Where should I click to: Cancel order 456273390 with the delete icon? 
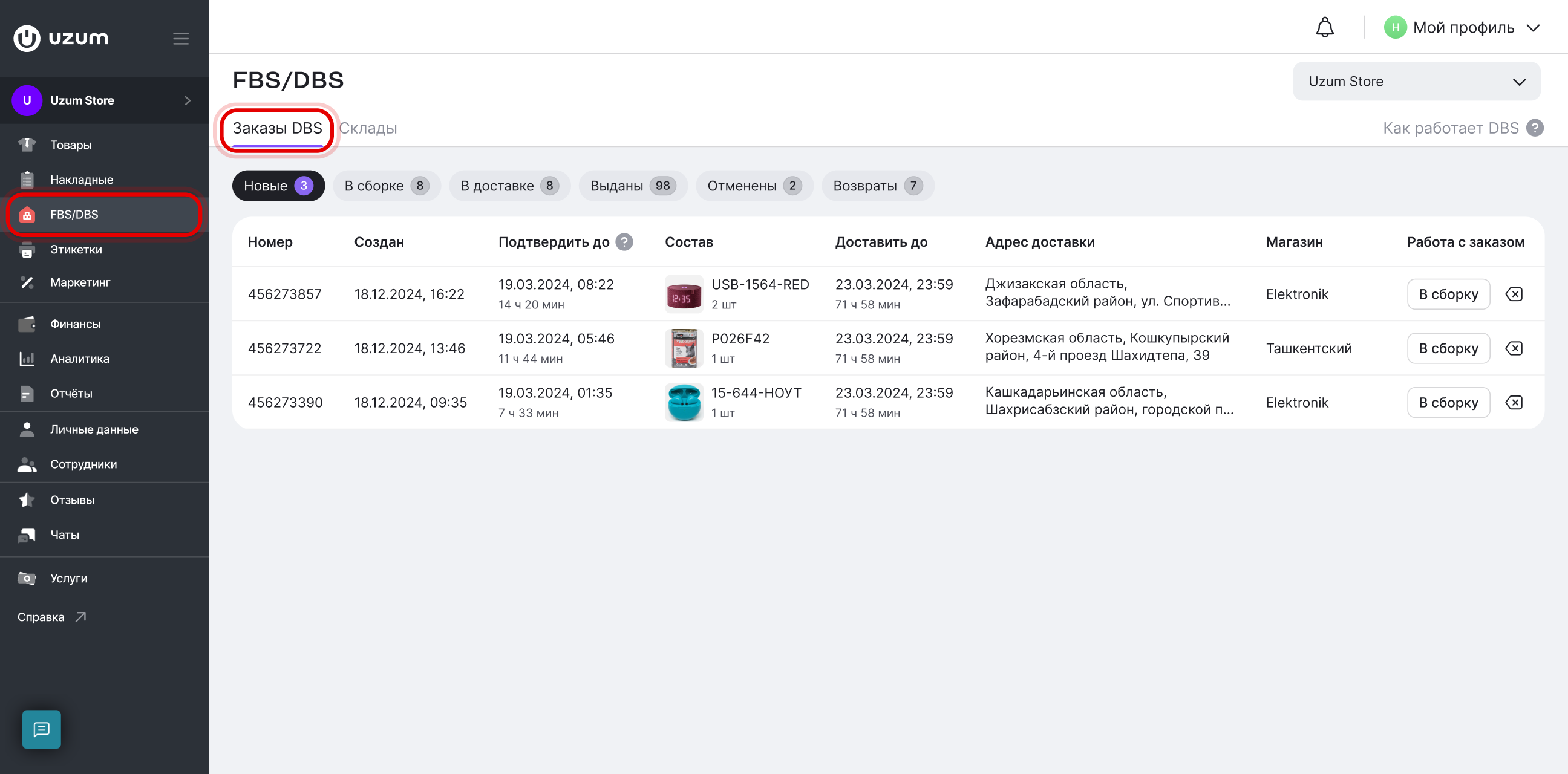pos(1514,403)
